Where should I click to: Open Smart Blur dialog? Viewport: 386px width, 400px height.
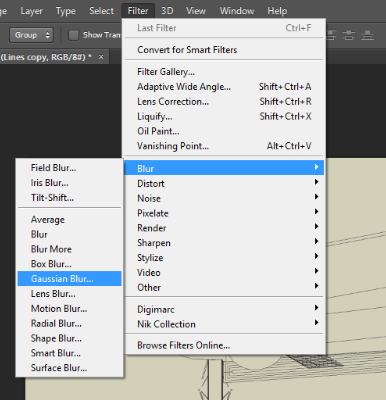tap(69, 353)
